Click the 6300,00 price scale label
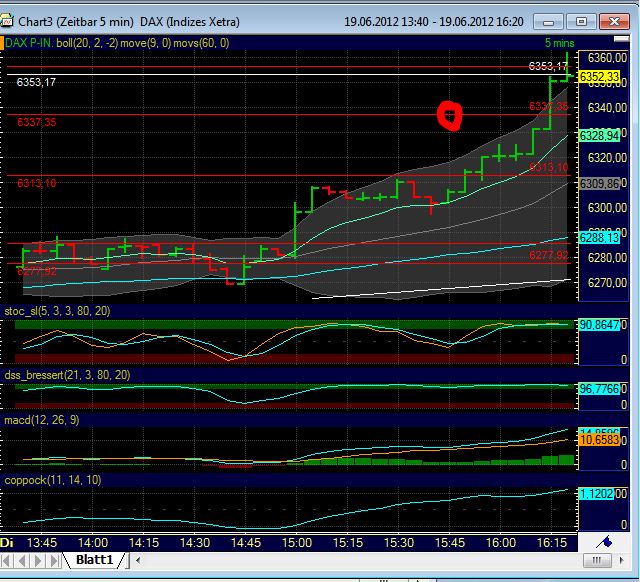This screenshot has width=640, height=582. click(607, 208)
